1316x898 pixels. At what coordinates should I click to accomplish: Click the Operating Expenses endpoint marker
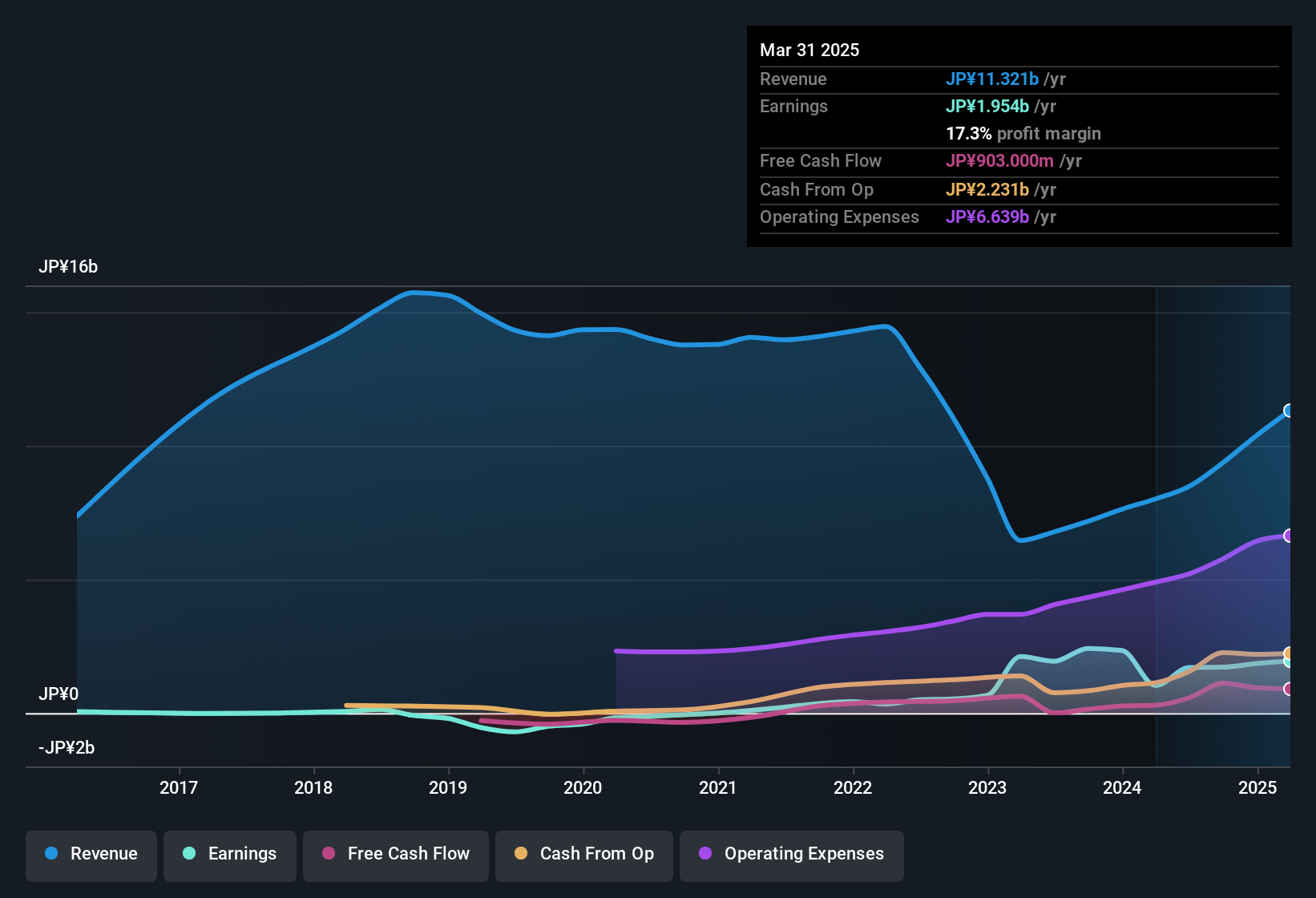pyautogui.click(x=1289, y=536)
